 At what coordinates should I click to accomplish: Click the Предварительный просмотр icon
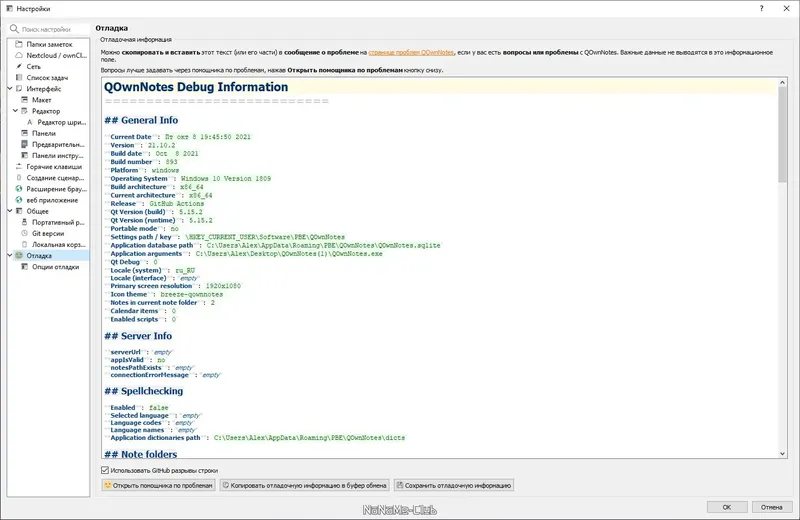[24, 144]
